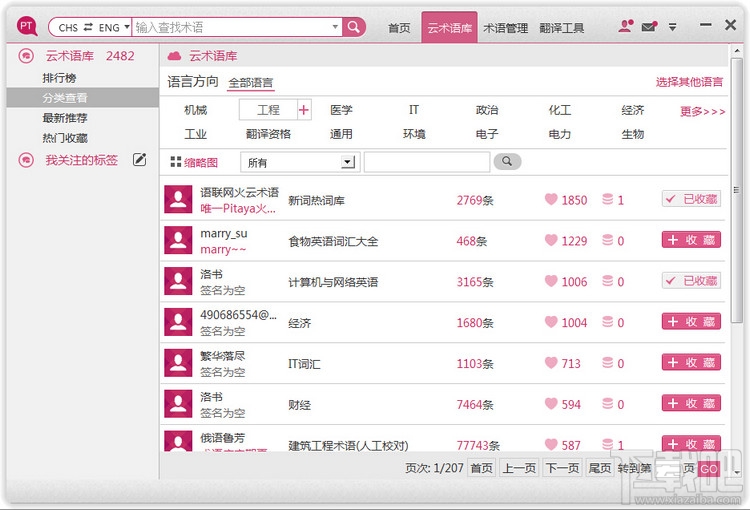
Task: Click avatar of marry_su
Action: point(178,240)
